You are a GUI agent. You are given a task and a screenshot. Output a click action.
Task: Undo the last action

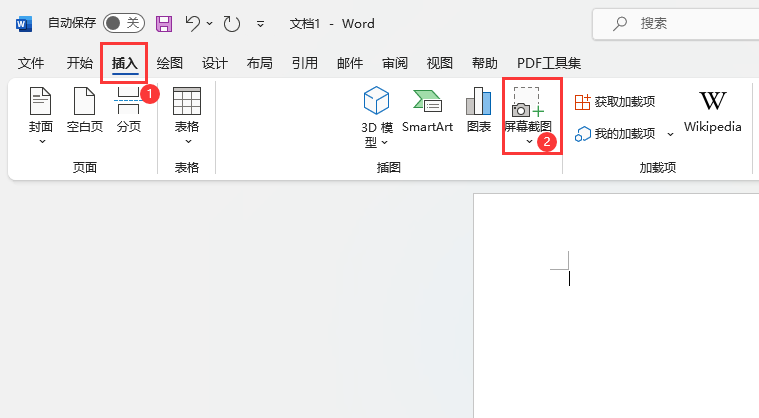[x=193, y=23]
